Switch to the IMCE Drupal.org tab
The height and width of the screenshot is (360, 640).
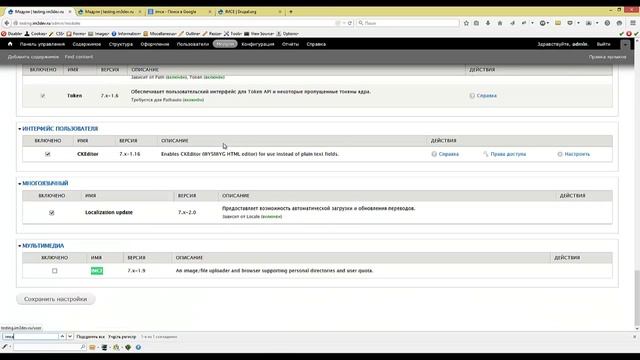coord(250,12)
